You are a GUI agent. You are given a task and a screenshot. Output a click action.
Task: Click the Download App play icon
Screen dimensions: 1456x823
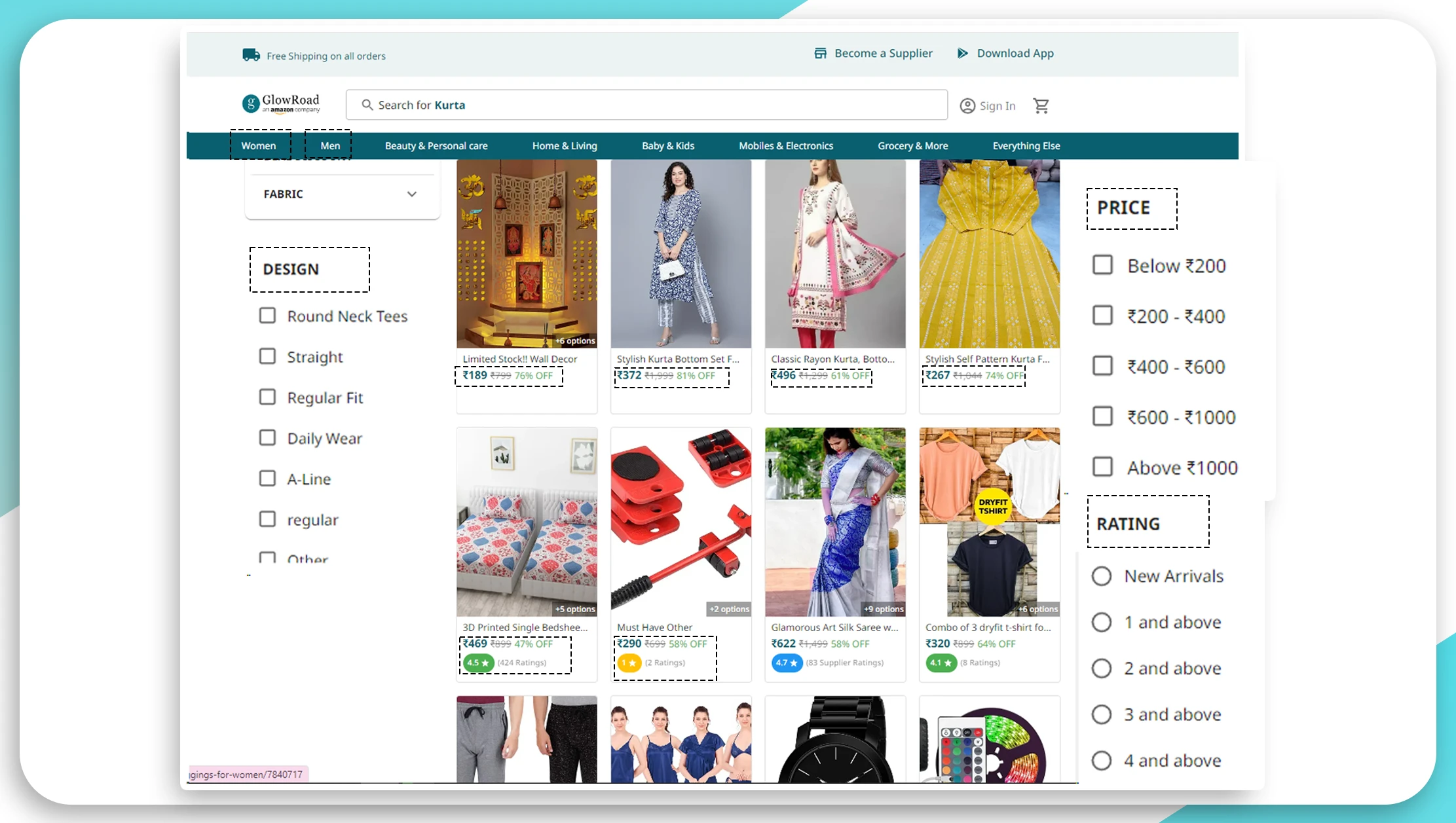(x=962, y=53)
